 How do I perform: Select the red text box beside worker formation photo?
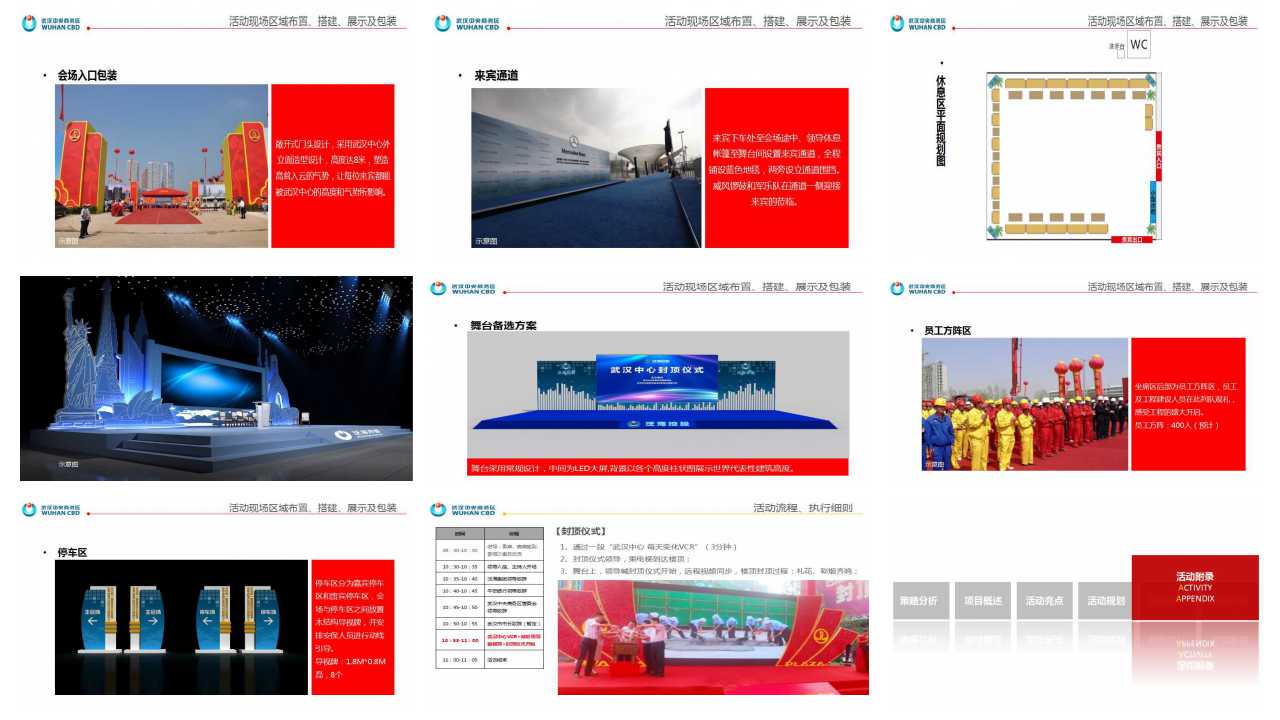(x=1188, y=404)
